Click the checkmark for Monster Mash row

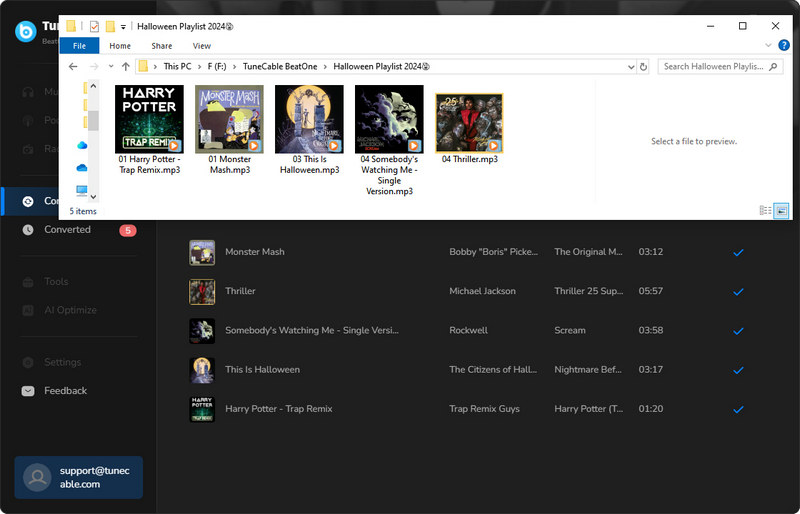click(738, 252)
